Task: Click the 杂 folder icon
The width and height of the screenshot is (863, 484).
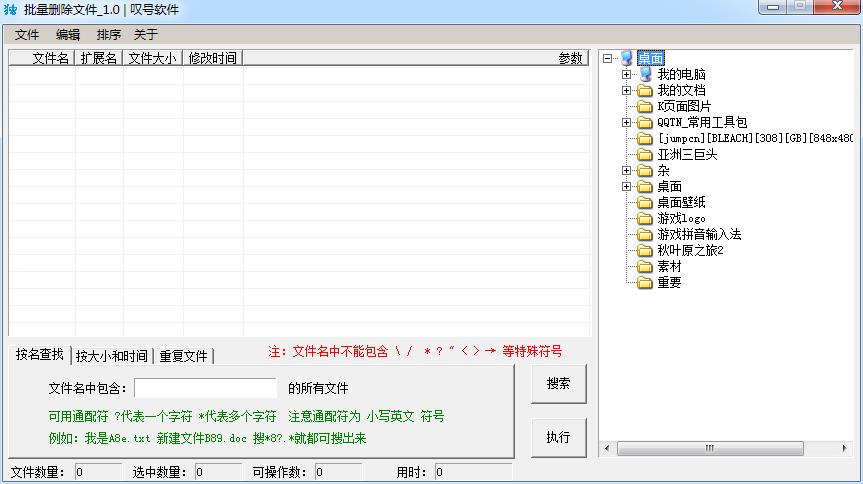Action: pos(644,171)
